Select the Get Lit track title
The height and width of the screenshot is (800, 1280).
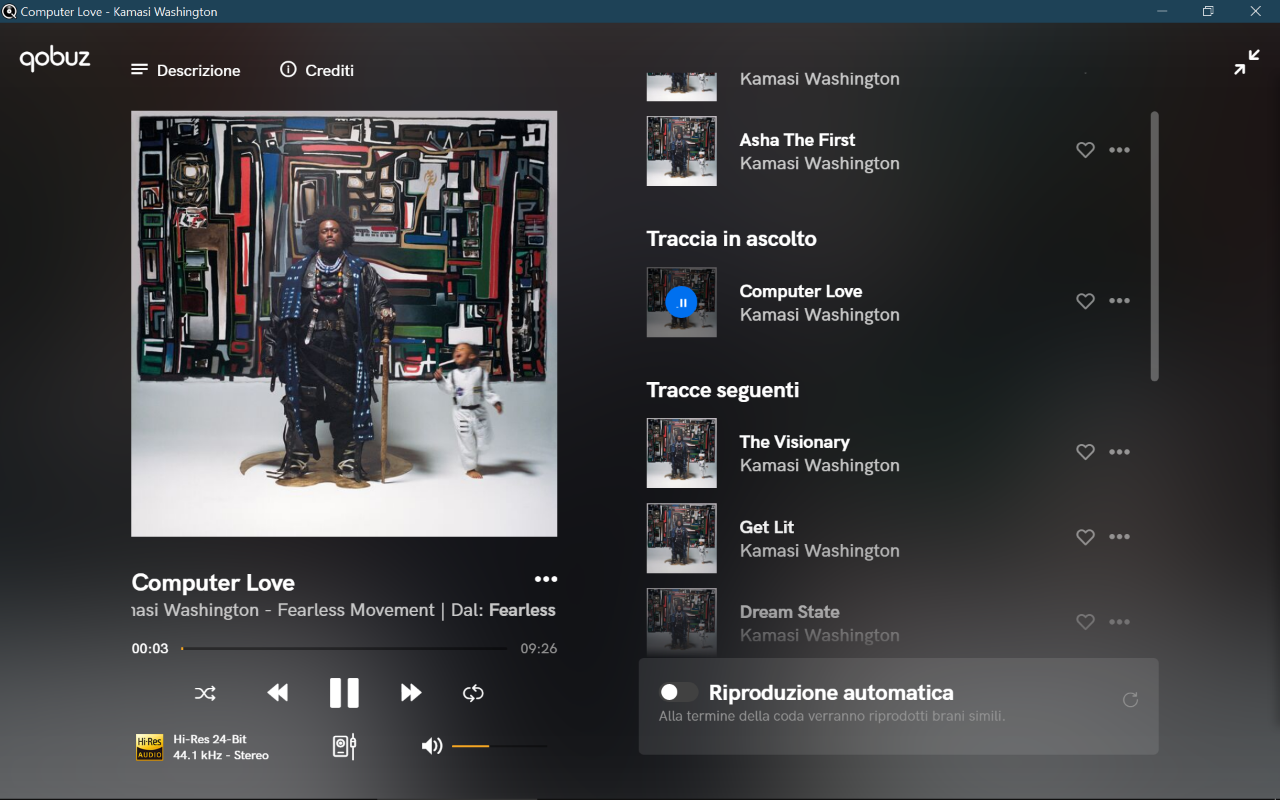[767, 527]
